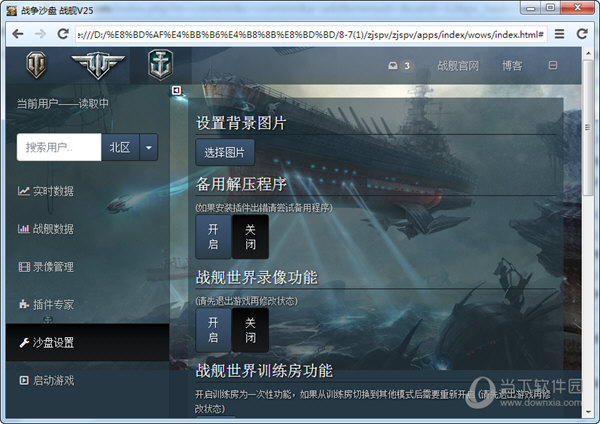Click the scrollbar down arrow
This screenshot has width=600, height=424.
[588, 412]
